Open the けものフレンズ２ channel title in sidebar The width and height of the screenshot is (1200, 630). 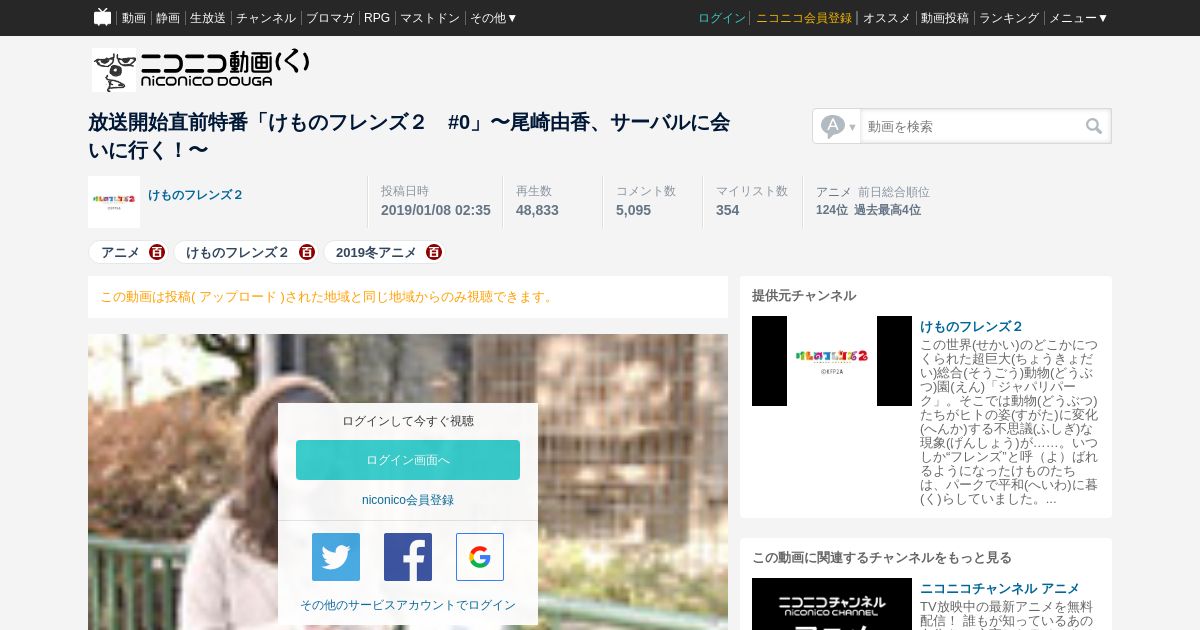(x=972, y=326)
